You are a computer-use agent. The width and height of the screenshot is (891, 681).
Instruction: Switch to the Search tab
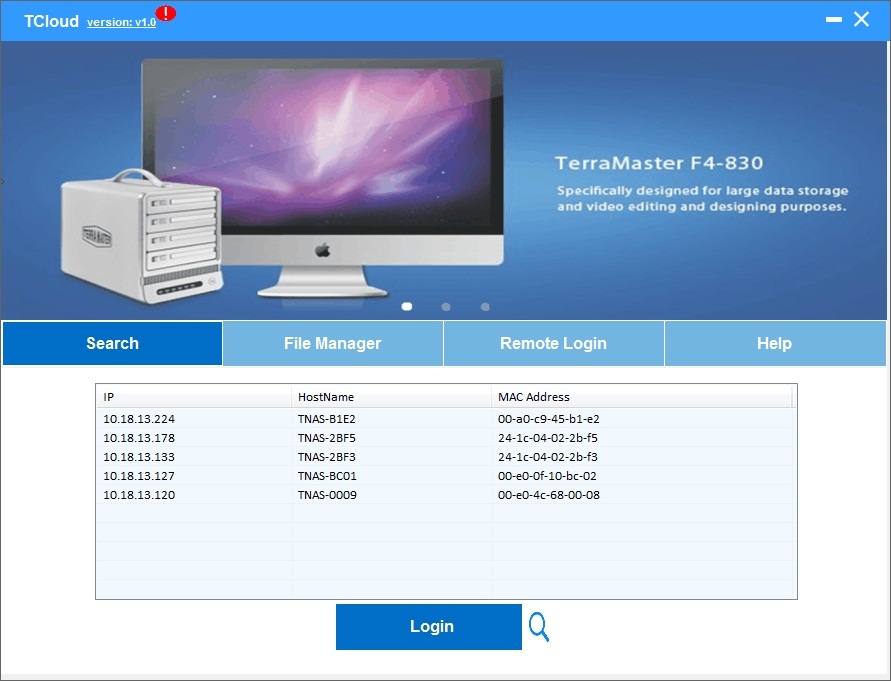click(113, 343)
